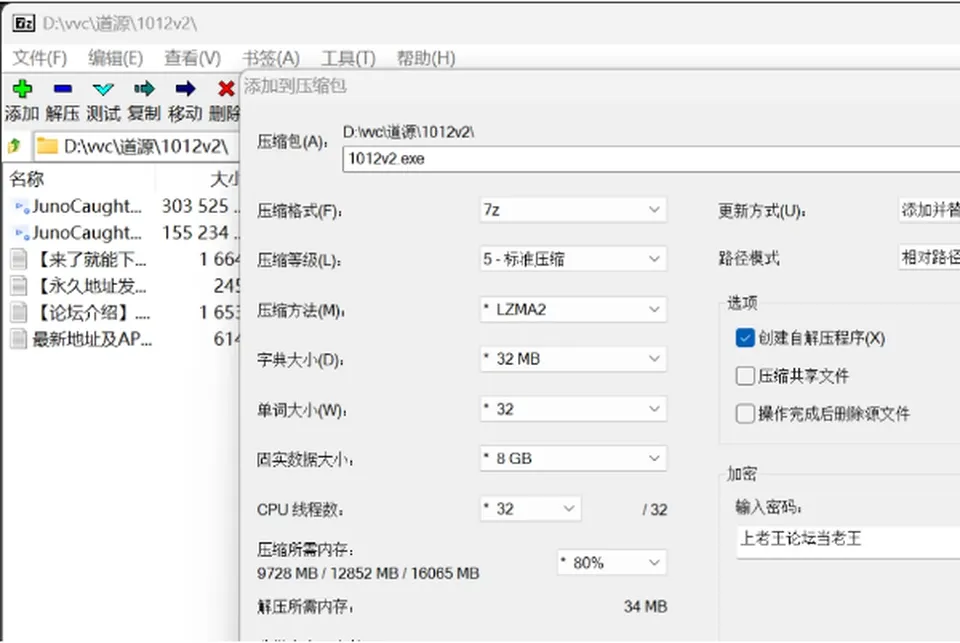
Task: Open the 压缩格式 dropdown showing 7z
Action: (573, 210)
